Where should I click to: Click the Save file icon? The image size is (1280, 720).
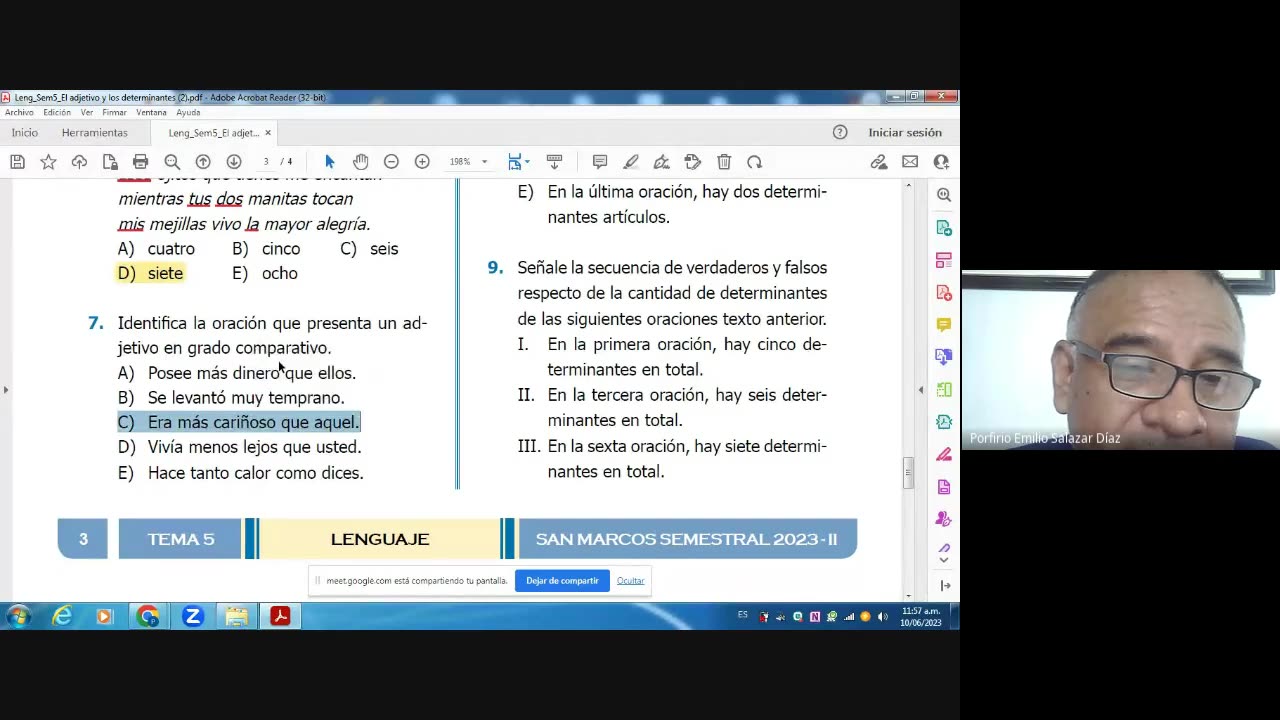point(17,162)
